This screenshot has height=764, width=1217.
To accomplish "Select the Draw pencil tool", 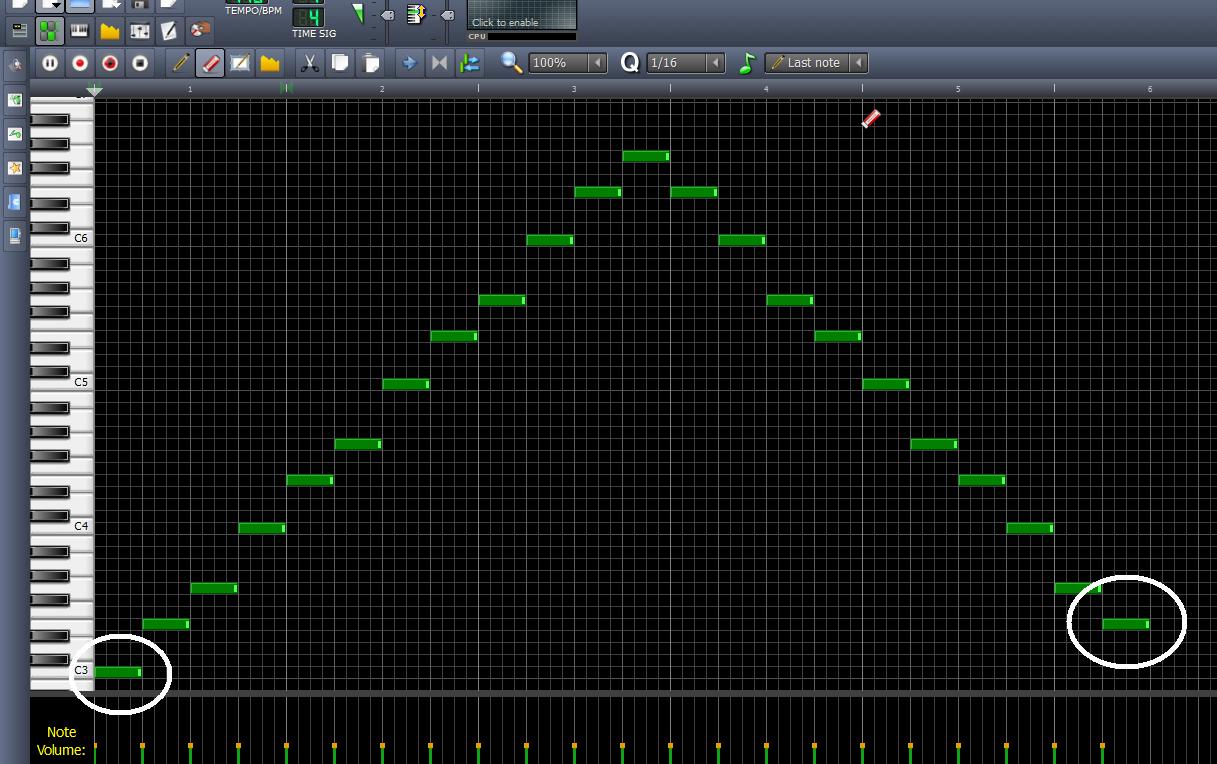I will [180, 62].
